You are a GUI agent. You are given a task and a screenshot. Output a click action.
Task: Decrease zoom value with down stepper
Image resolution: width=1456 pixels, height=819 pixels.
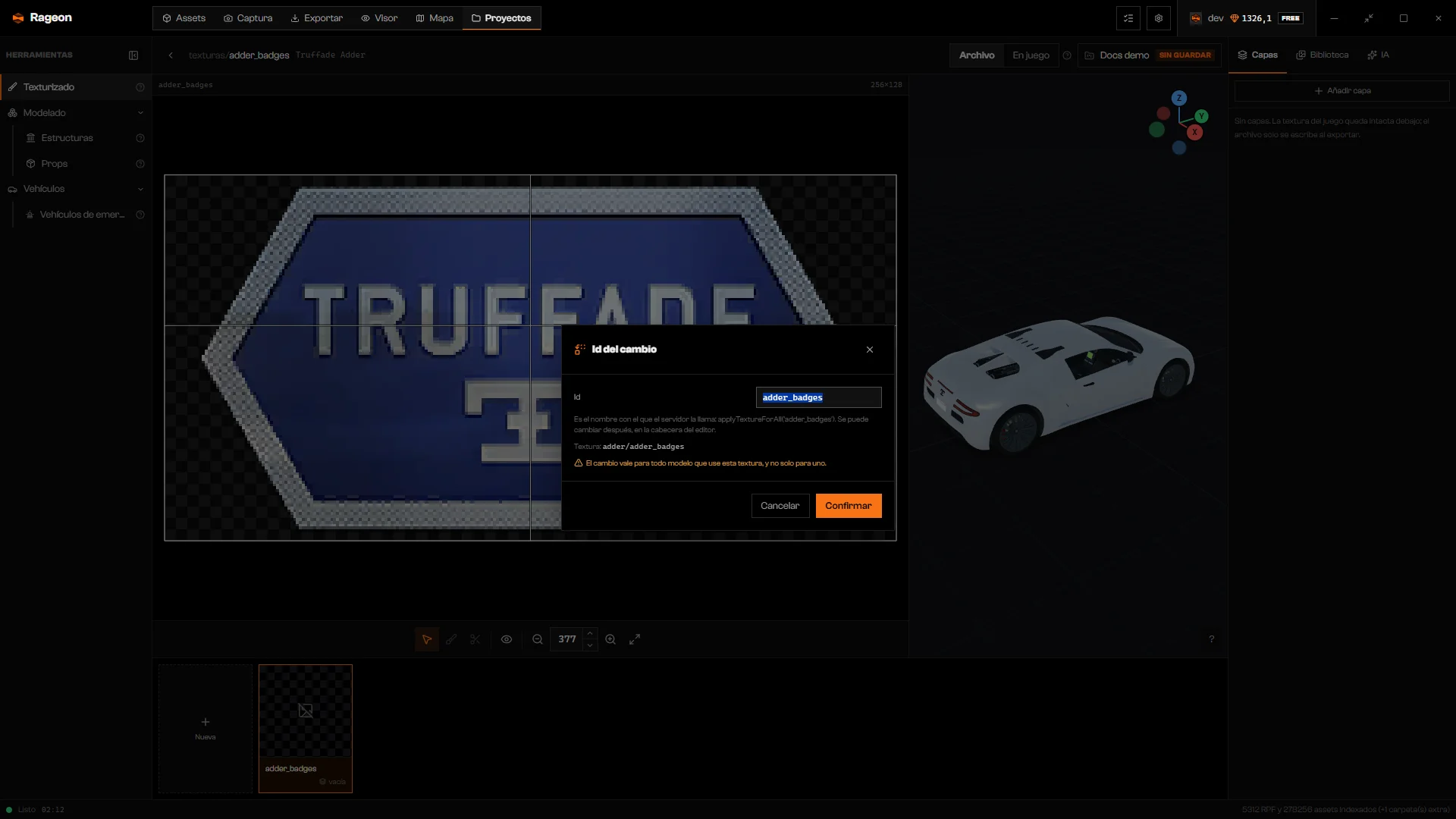(590, 645)
